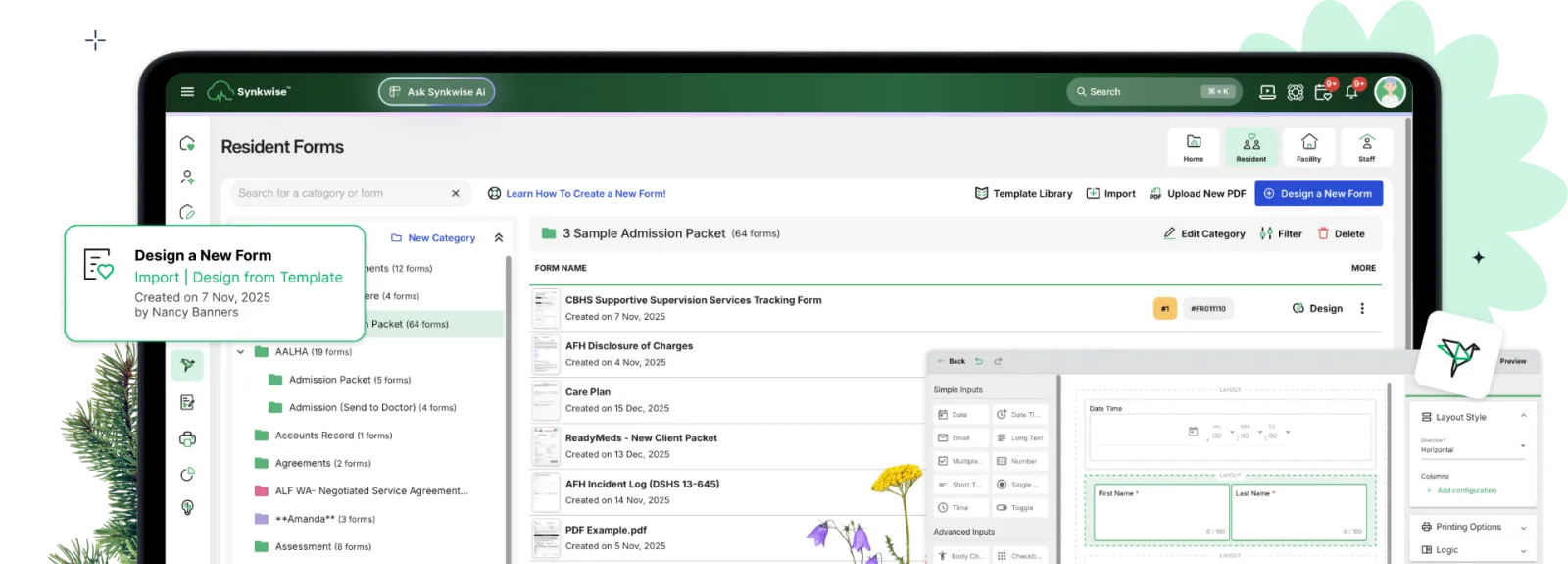Collapse all categories with the double chevron
The image size is (1568, 564).
tap(499, 238)
